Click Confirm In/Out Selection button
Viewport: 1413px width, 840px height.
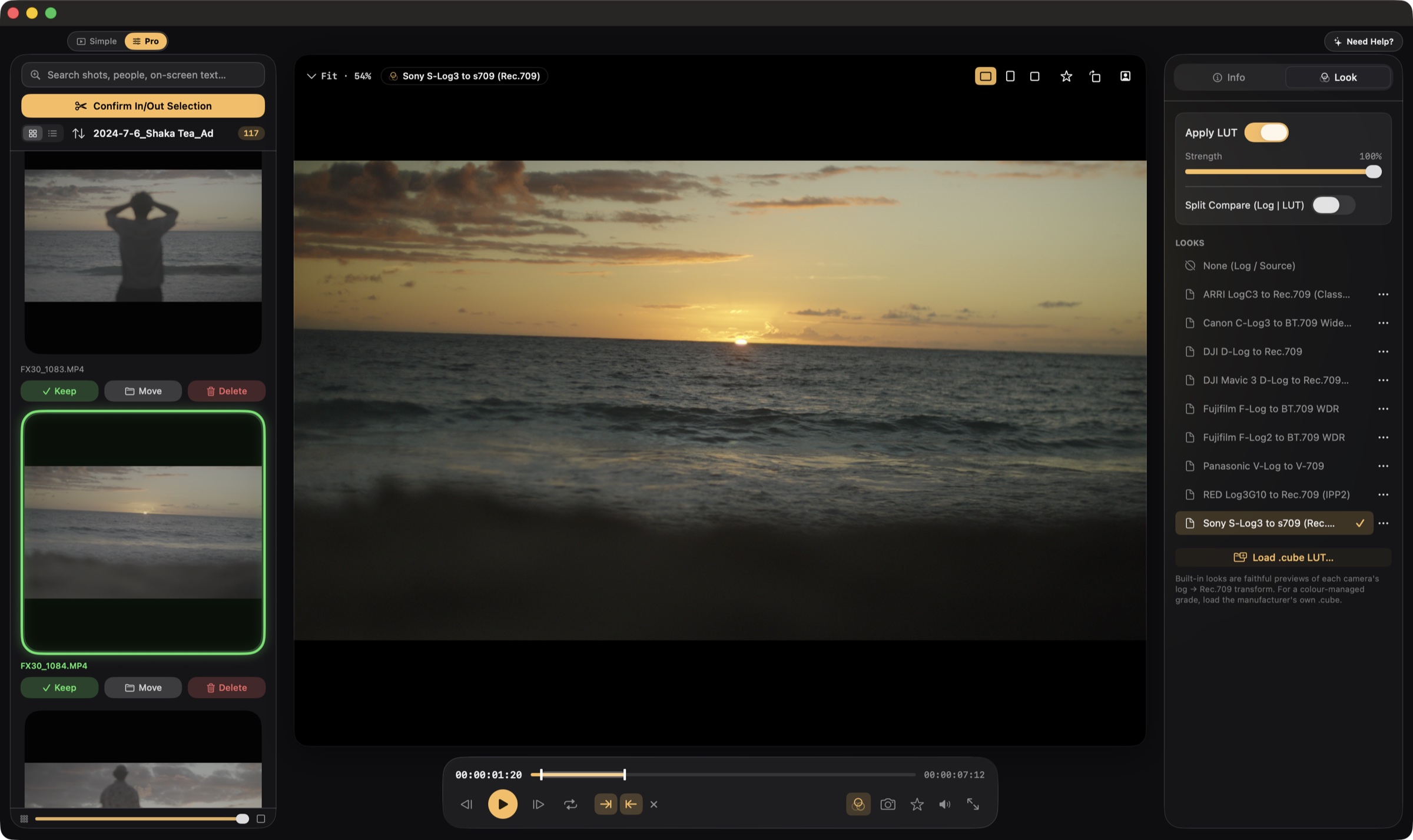(143, 106)
